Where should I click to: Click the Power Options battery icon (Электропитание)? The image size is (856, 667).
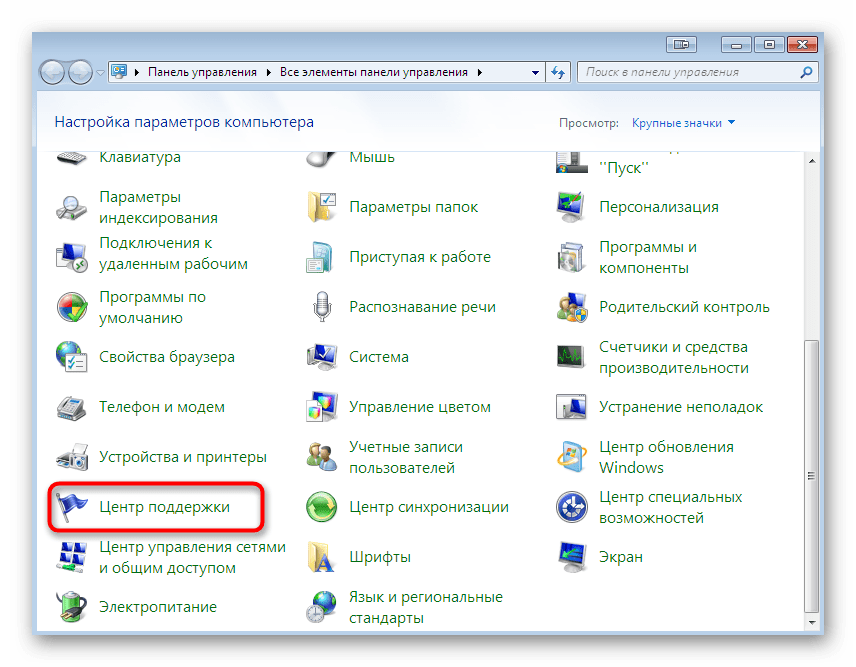click(x=72, y=607)
